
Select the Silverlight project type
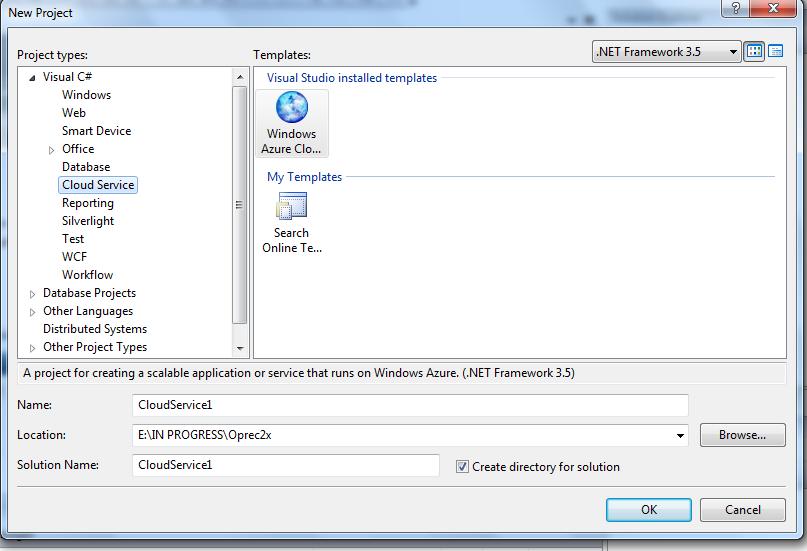point(88,221)
